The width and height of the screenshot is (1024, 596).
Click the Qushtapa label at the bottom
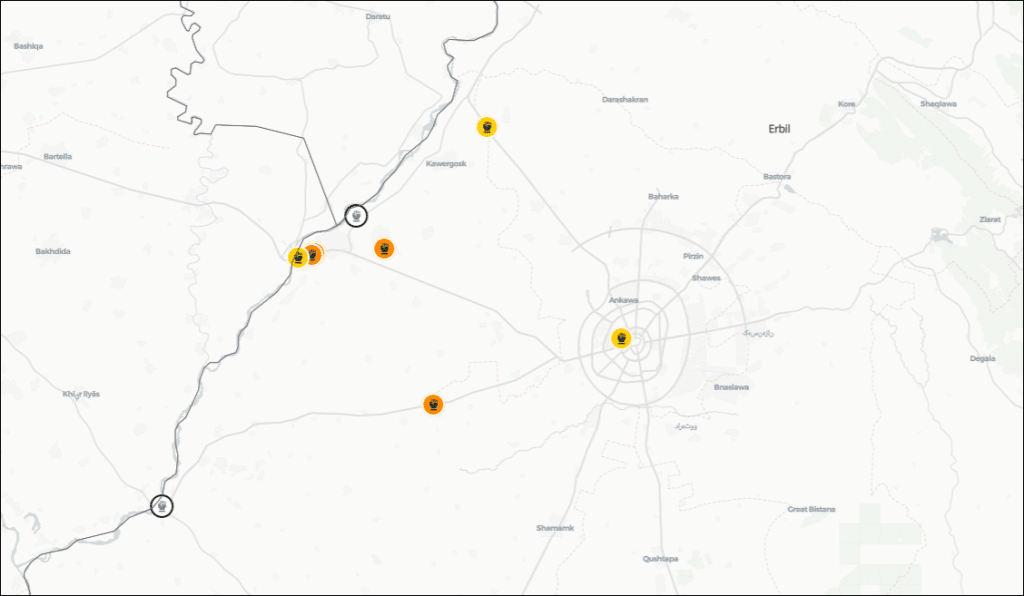[x=660, y=559]
